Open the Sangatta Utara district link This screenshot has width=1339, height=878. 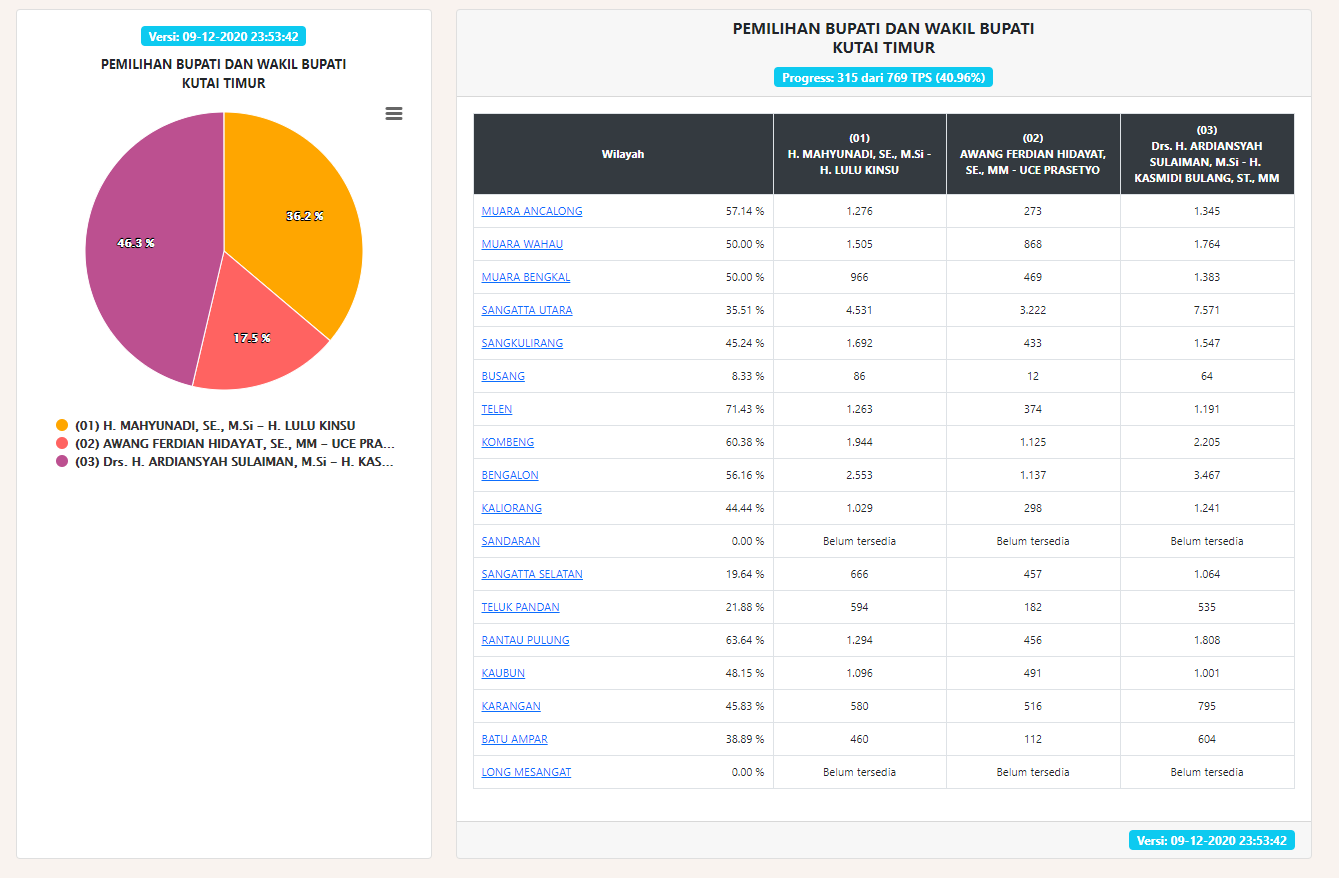[527, 310]
